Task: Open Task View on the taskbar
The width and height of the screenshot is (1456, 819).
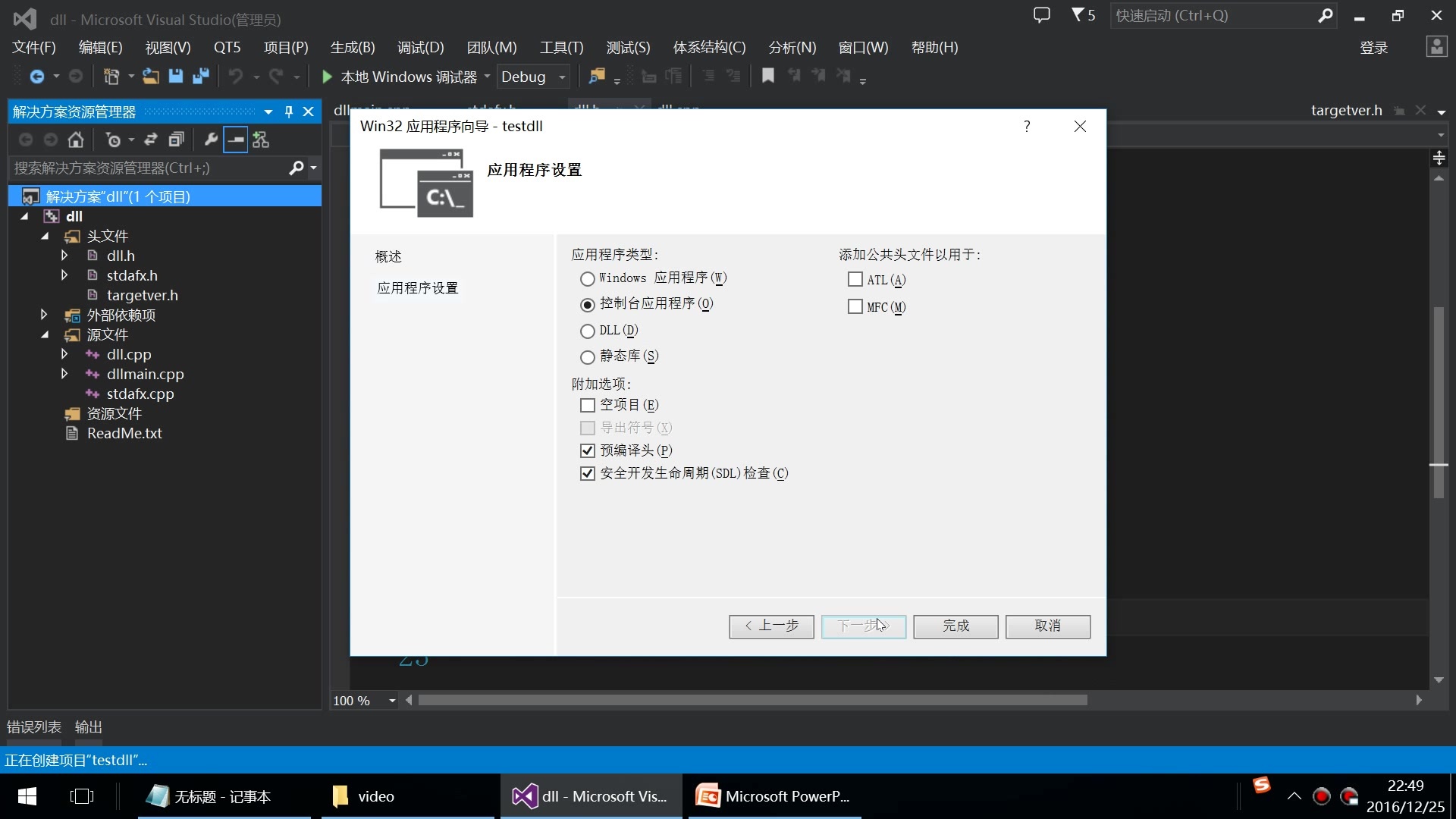Action: [82, 796]
